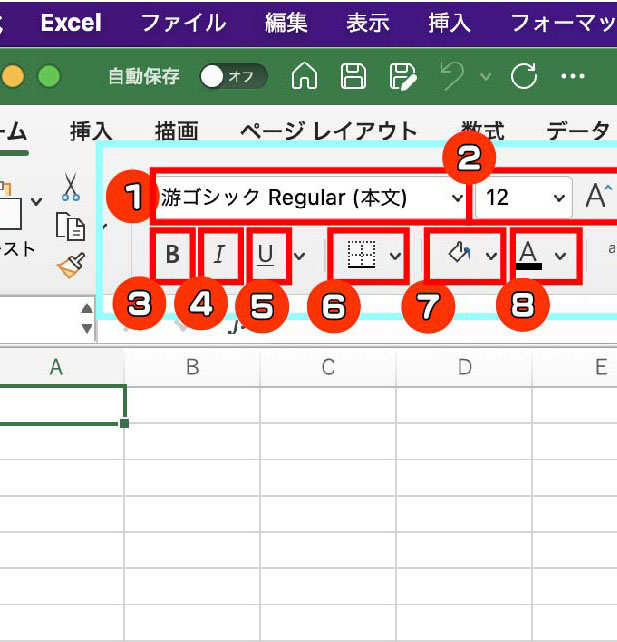Expand the Borders dropdown arrow

[x=395, y=256]
